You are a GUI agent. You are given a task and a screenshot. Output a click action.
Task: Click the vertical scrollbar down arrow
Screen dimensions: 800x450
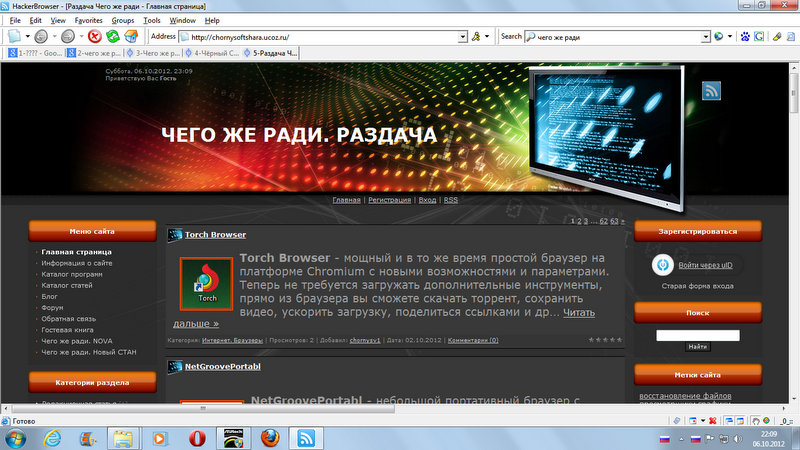click(794, 399)
